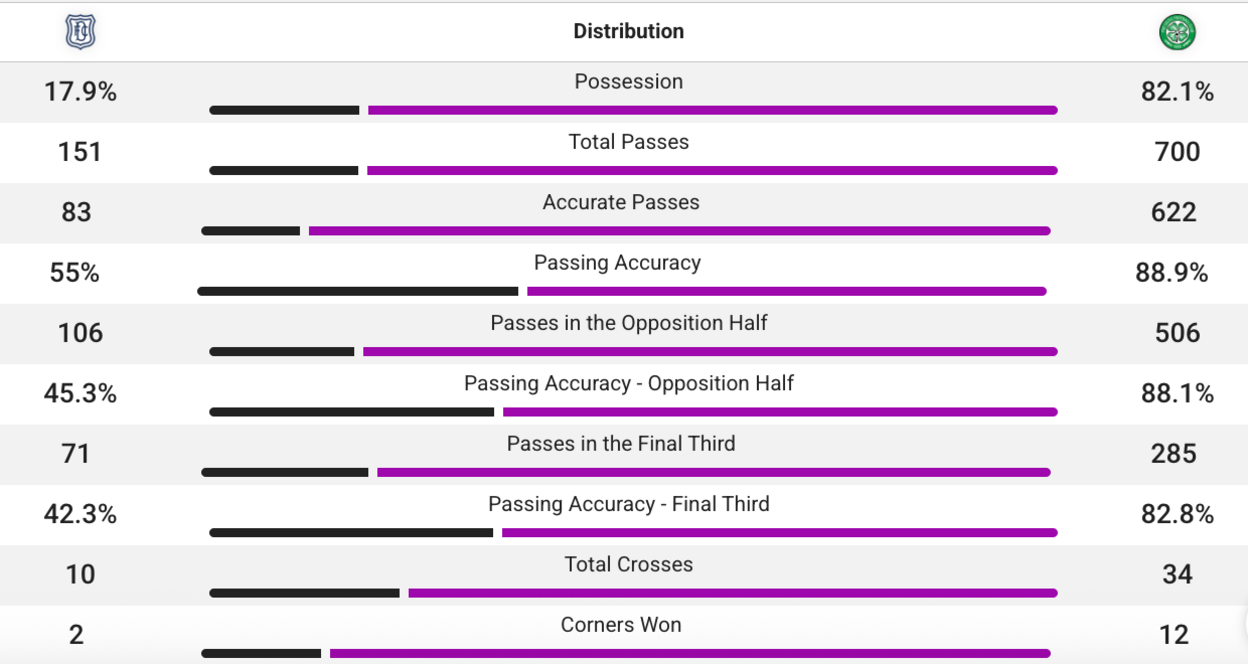The height and width of the screenshot is (664, 1248).
Task: Click Passing Accuracy - Opposition Half label
Action: click(x=628, y=383)
